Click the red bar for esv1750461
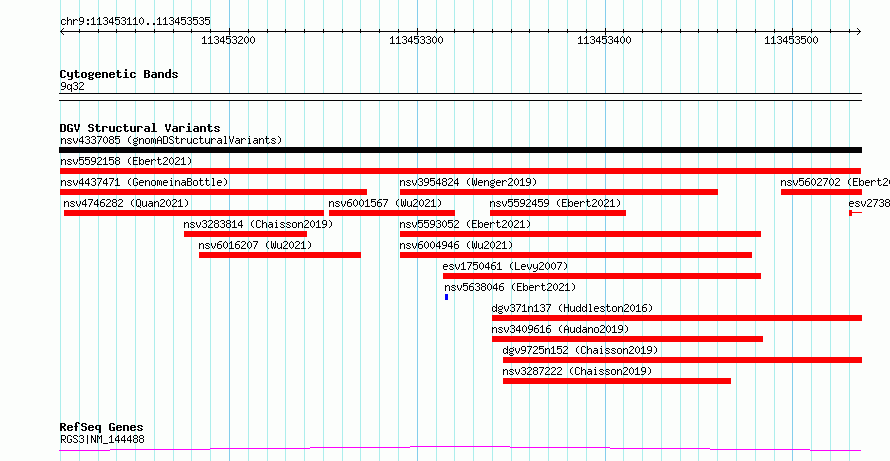Viewport: 890px width, 461px height. click(602, 276)
